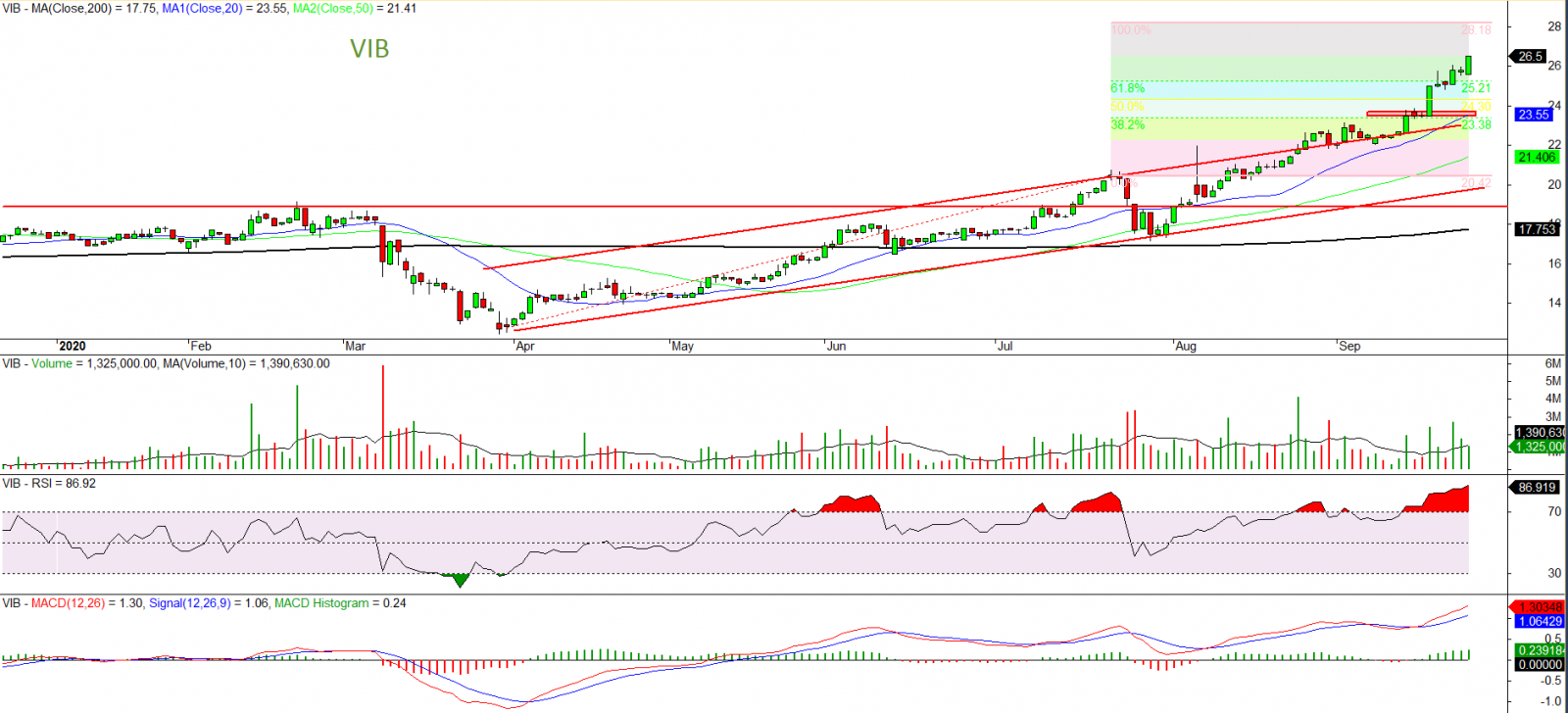The image size is (1568, 713).
Task: Click the 1,390,63 volume average tag
Action: 1540,432
